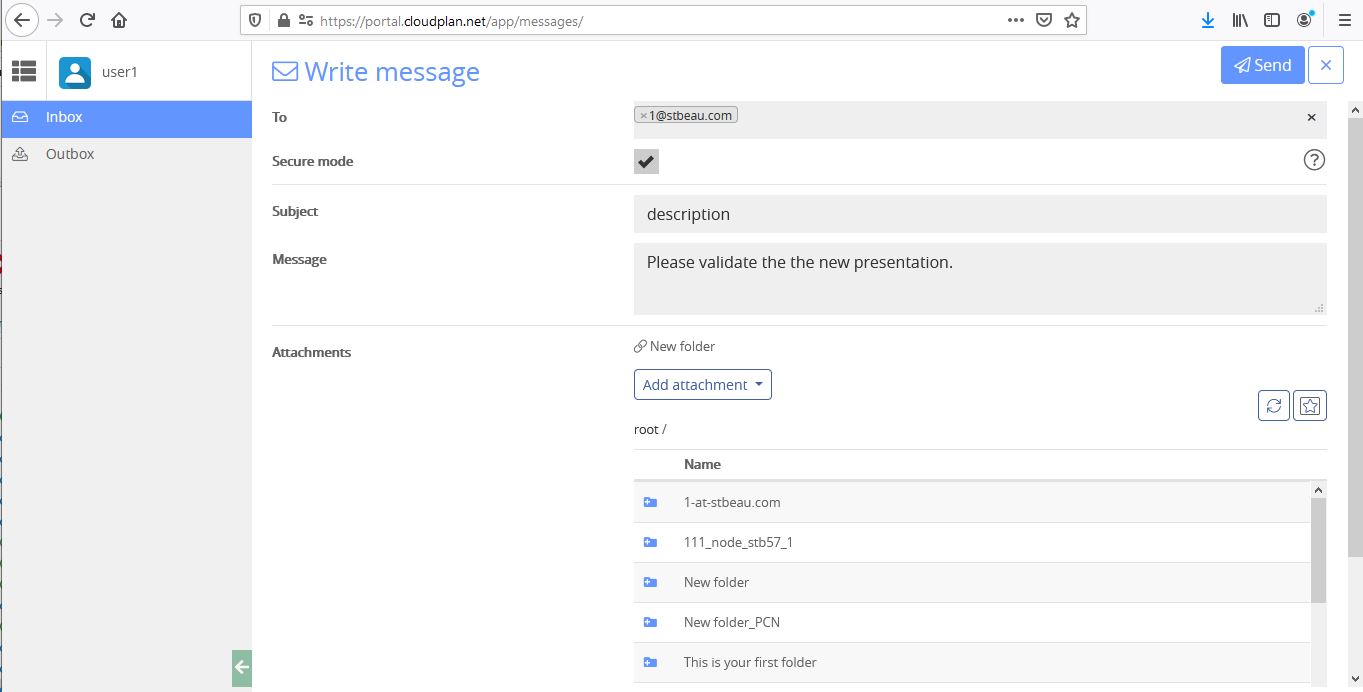Click the Outbox upload icon
This screenshot has width=1363, height=692.
pos(22,153)
